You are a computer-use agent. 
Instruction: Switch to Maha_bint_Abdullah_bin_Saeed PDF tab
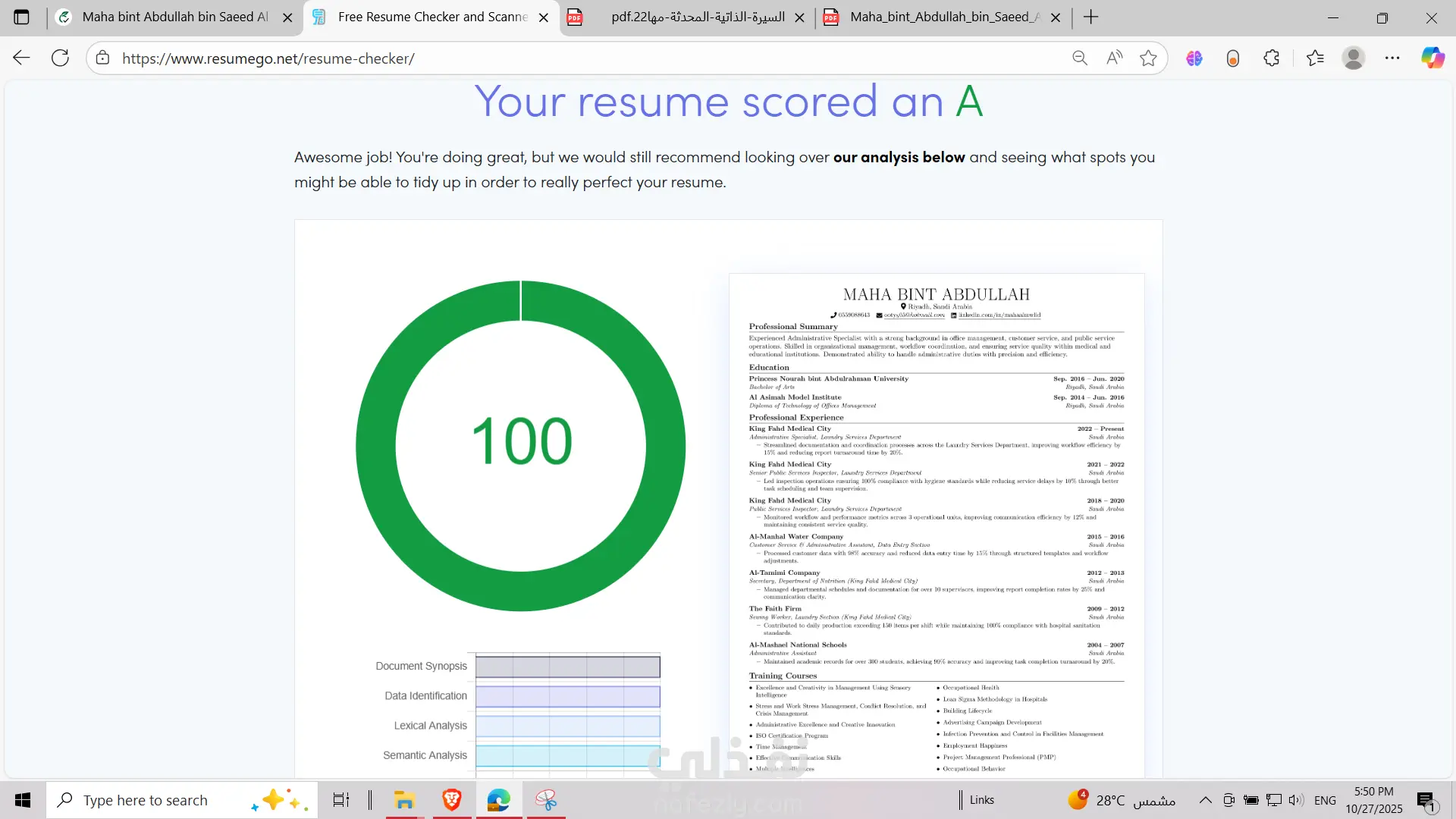coord(944,17)
